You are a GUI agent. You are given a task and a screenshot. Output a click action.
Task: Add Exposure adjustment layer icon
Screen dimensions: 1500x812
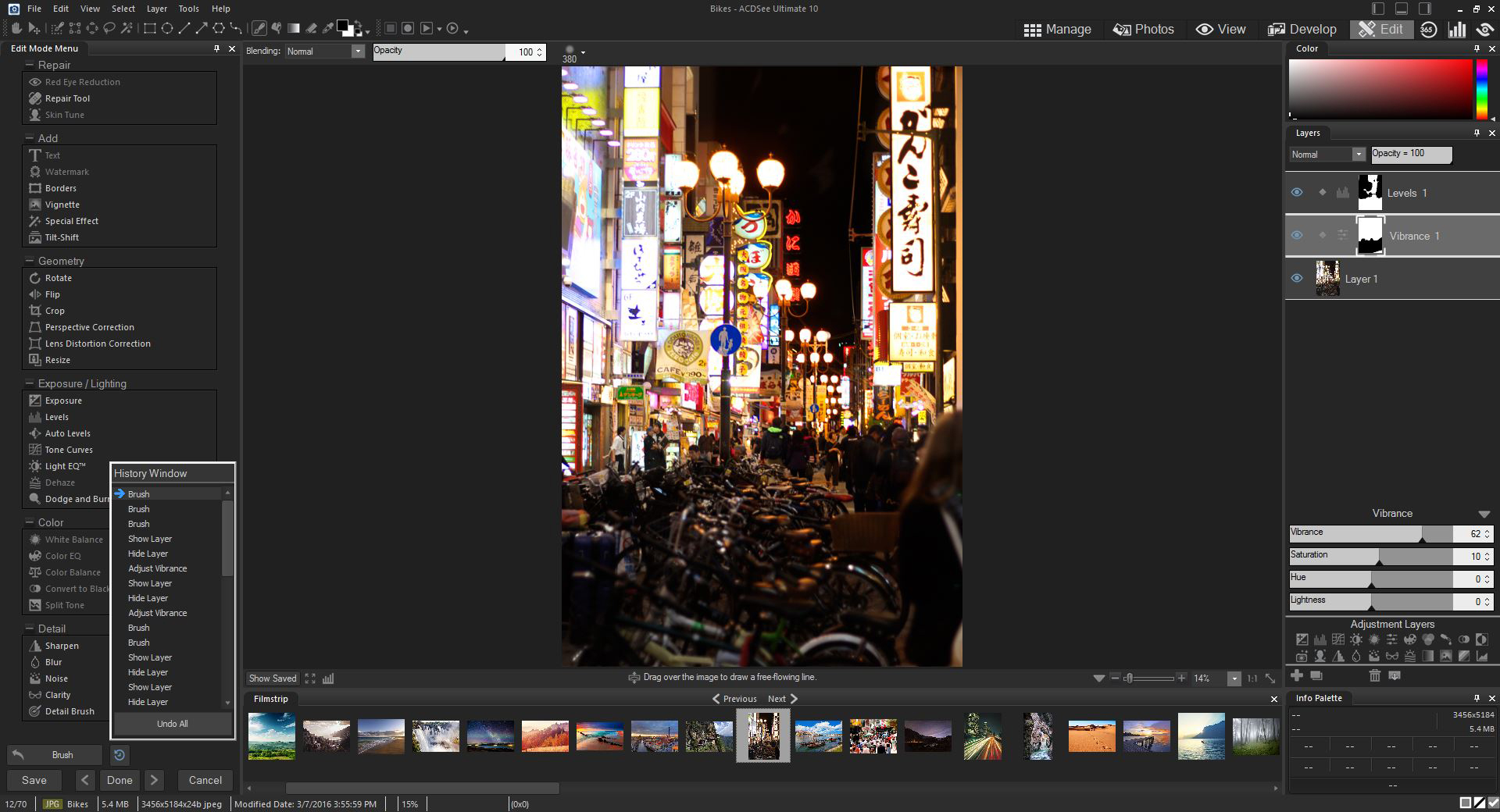(1302, 639)
